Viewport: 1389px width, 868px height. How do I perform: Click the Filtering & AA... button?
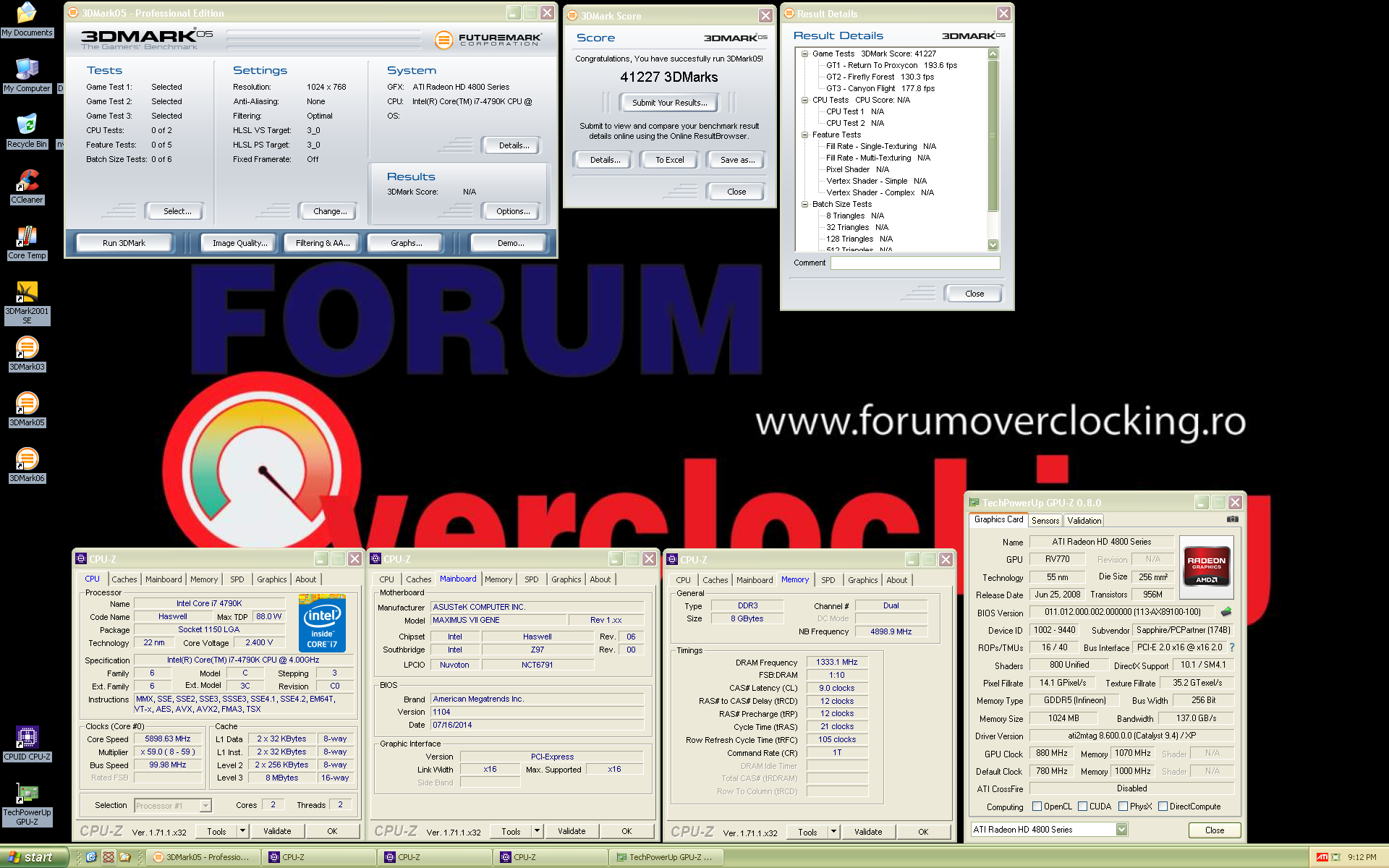[323, 243]
